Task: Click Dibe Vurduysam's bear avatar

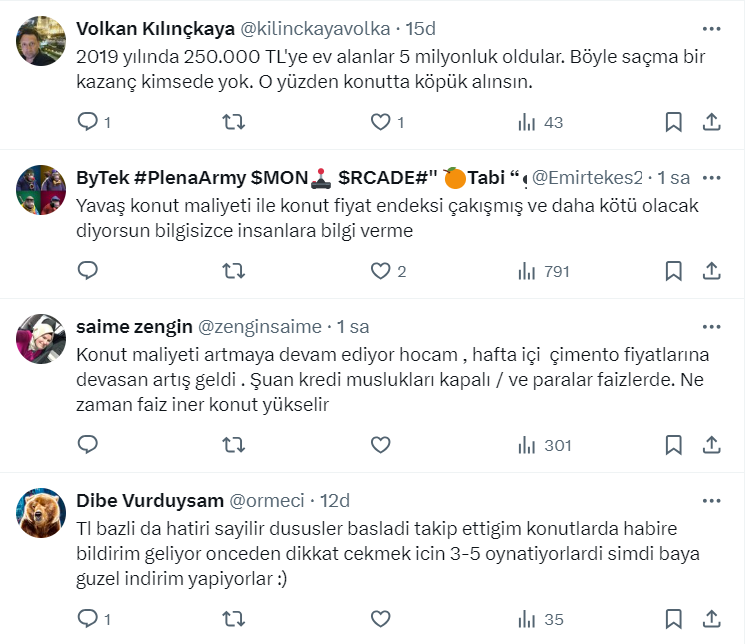Action: [x=42, y=514]
